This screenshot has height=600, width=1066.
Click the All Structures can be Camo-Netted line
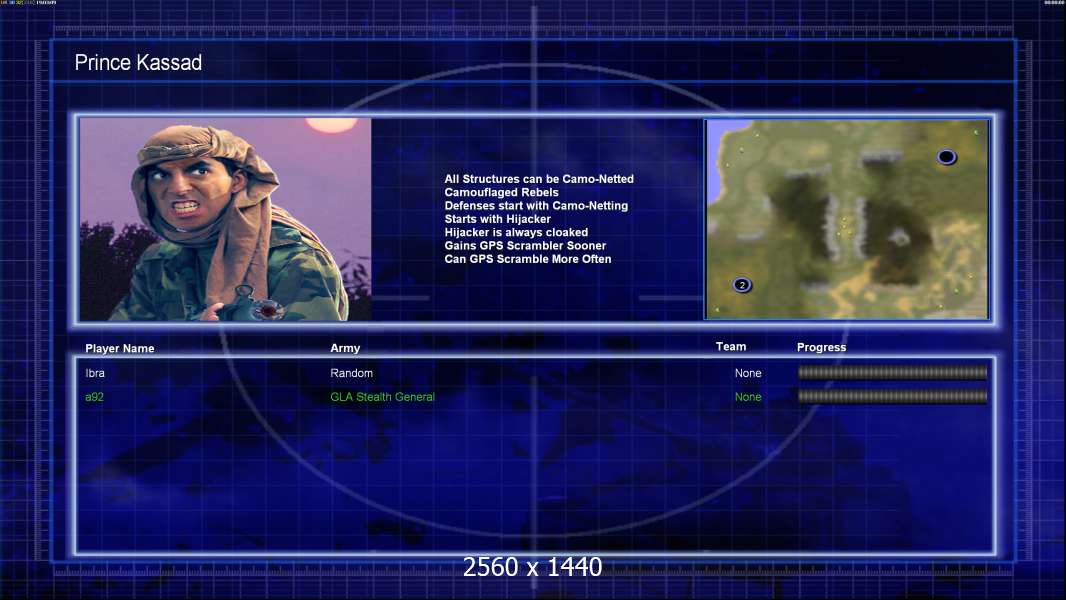tap(539, 179)
